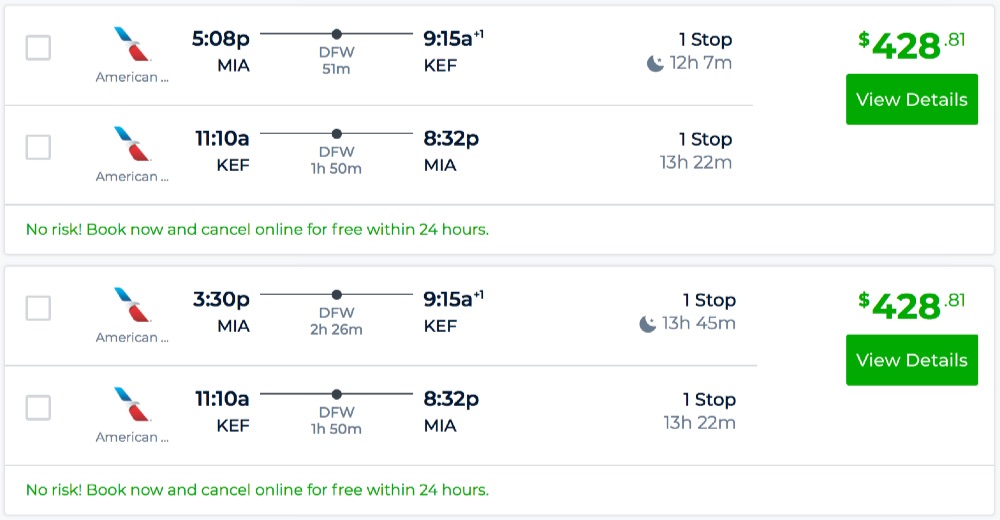Open View Details for the 5:08p itinerary

(911, 99)
